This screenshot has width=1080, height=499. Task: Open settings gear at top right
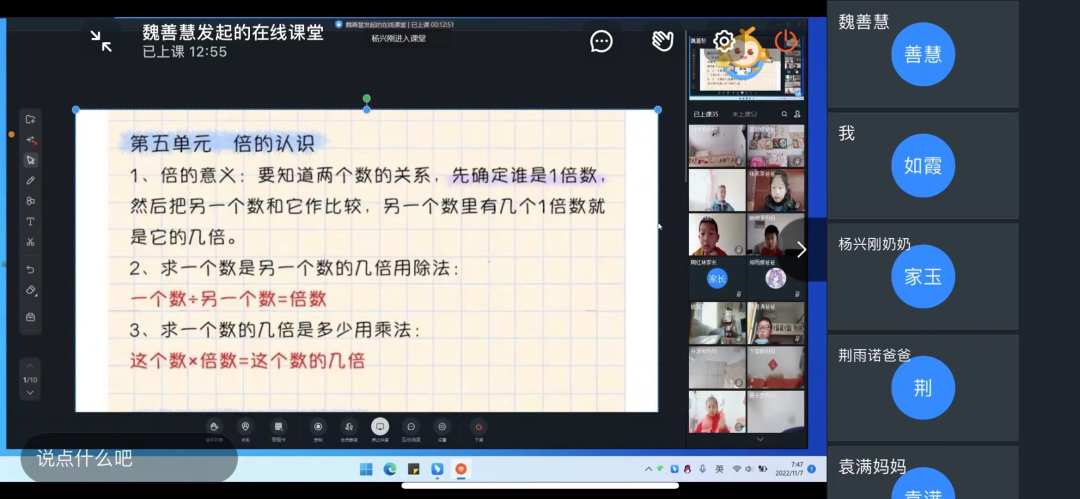coord(723,41)
